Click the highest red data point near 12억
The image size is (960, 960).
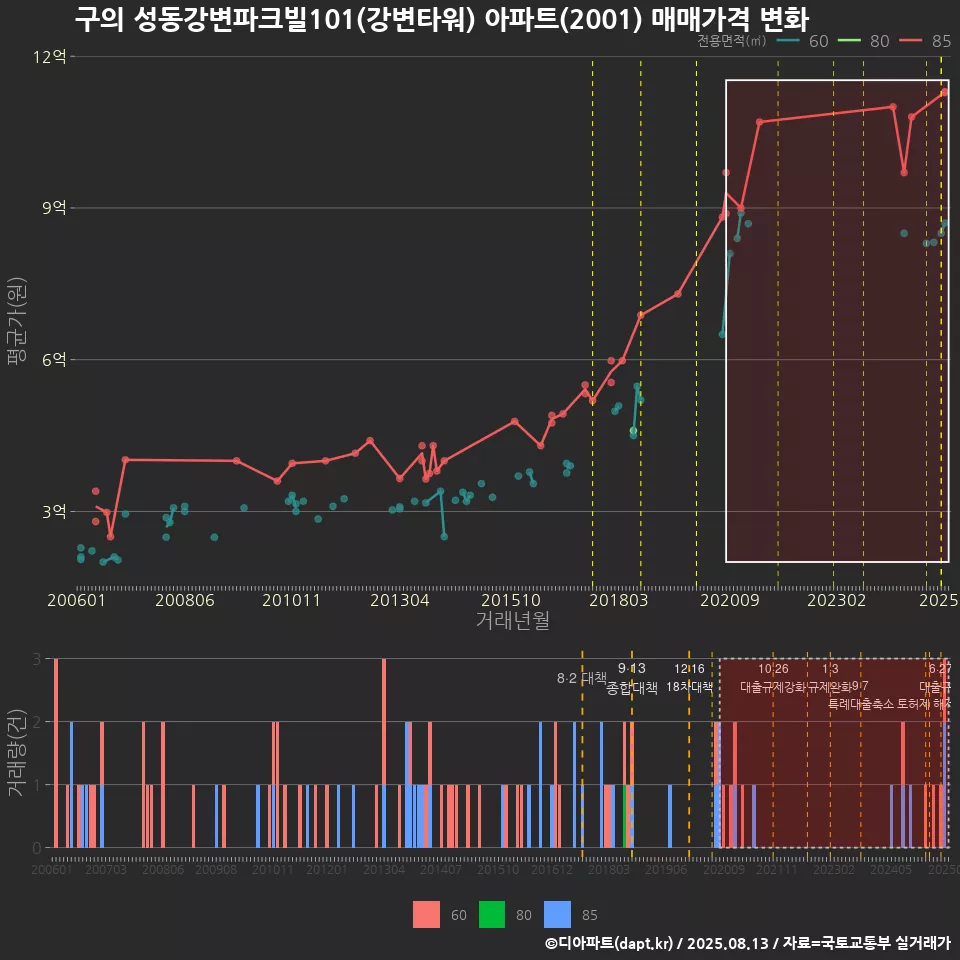point(945,92)
